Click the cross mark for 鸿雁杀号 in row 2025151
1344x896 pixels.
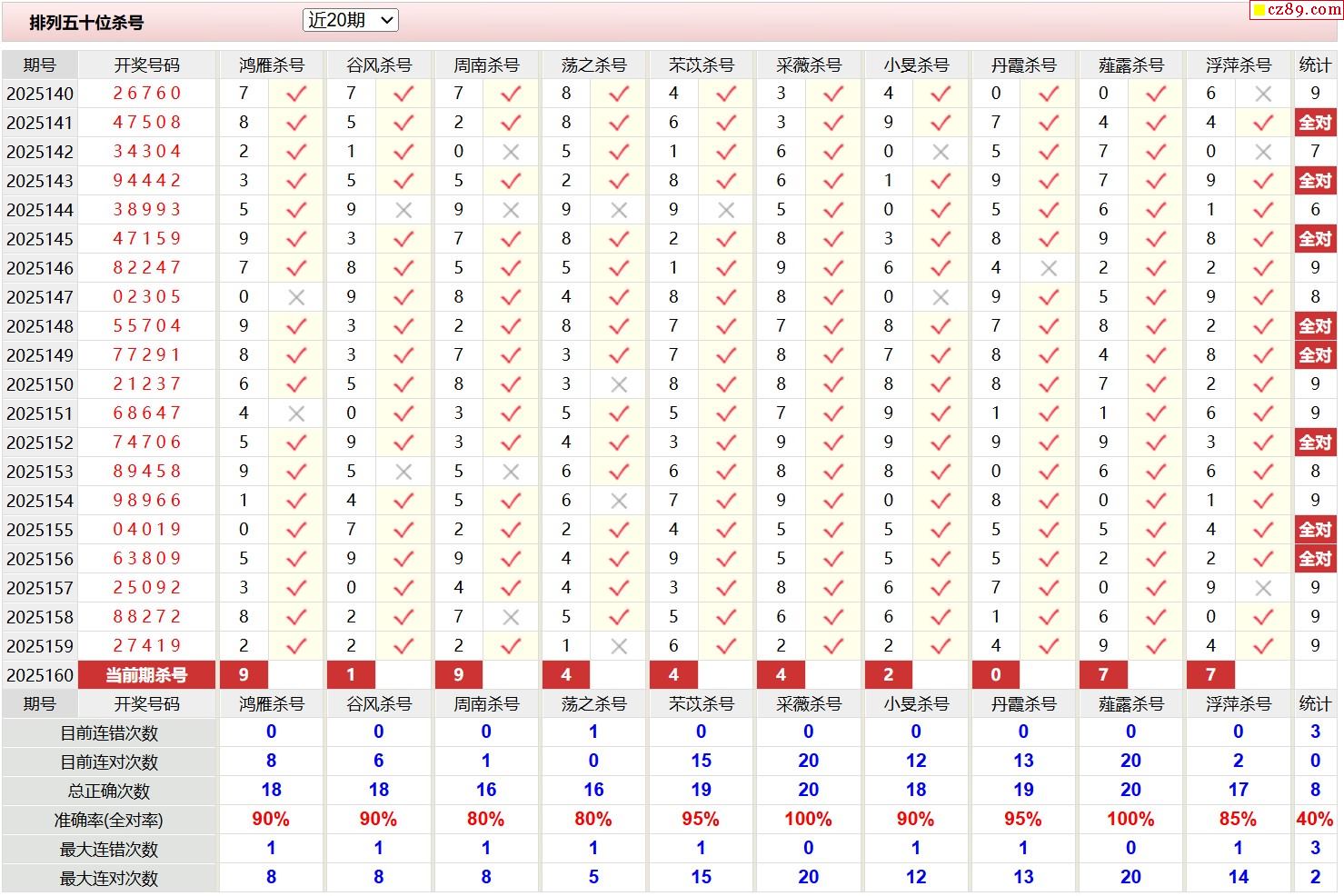[296, 413]
